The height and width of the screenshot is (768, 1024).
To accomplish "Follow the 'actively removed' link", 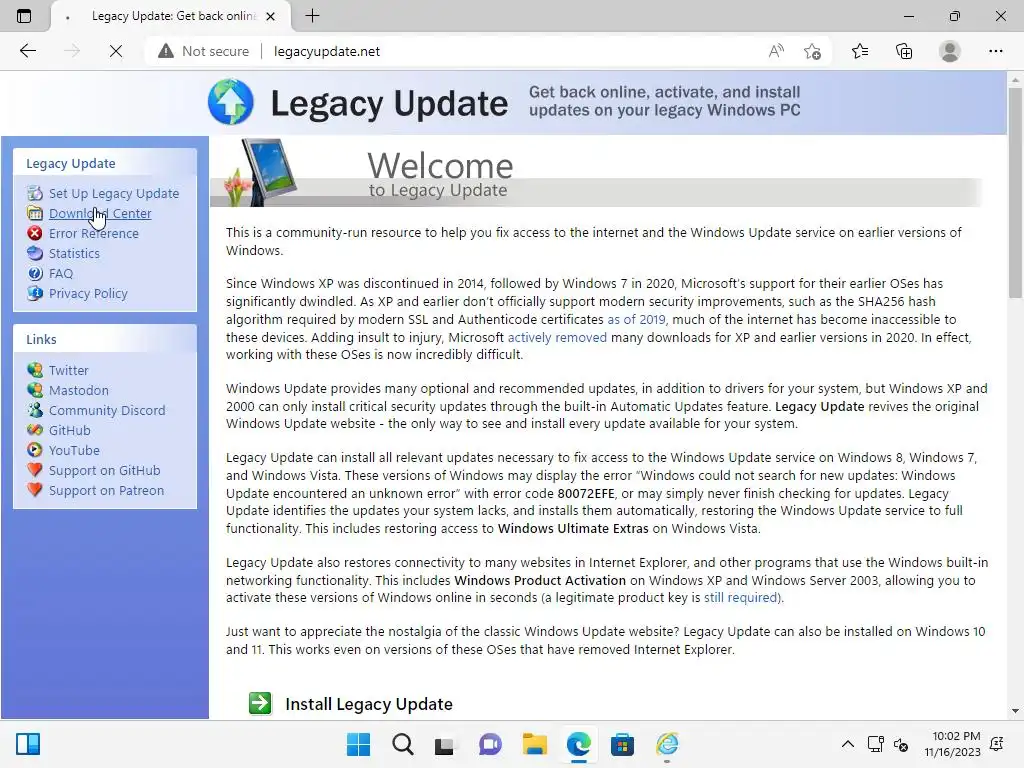I will (557, 337).
